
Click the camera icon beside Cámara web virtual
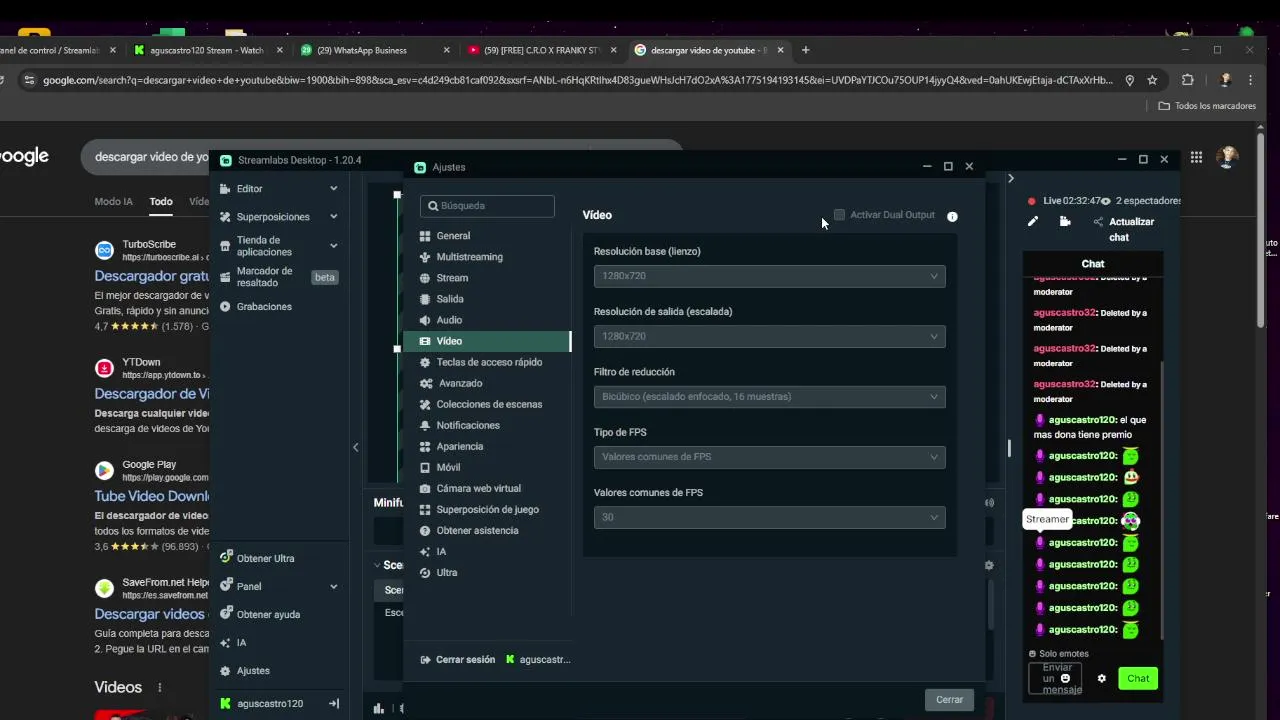(x=425, y=488)
